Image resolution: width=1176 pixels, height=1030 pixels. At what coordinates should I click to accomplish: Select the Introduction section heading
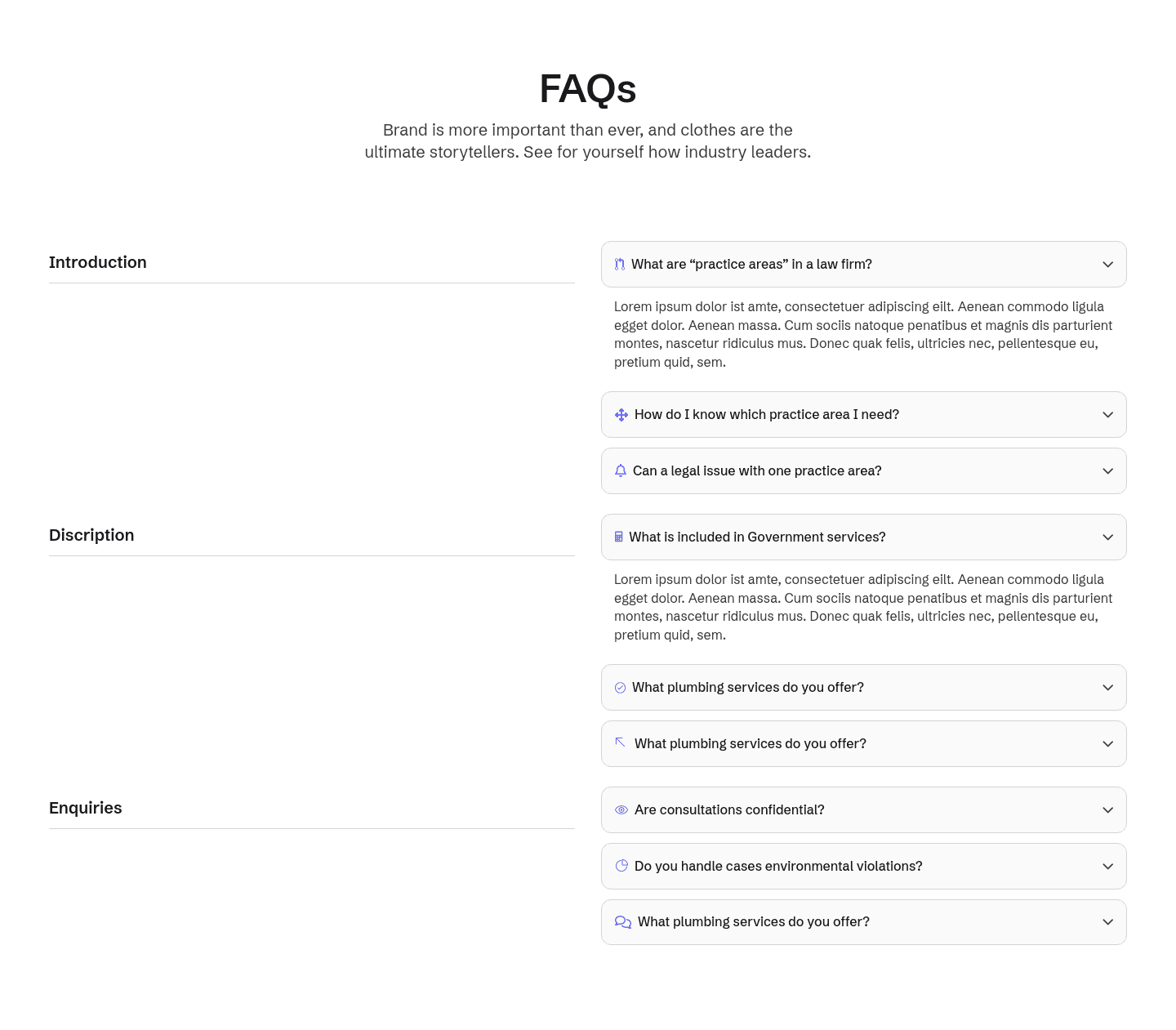pyautogui.click(x=97, y=262)
